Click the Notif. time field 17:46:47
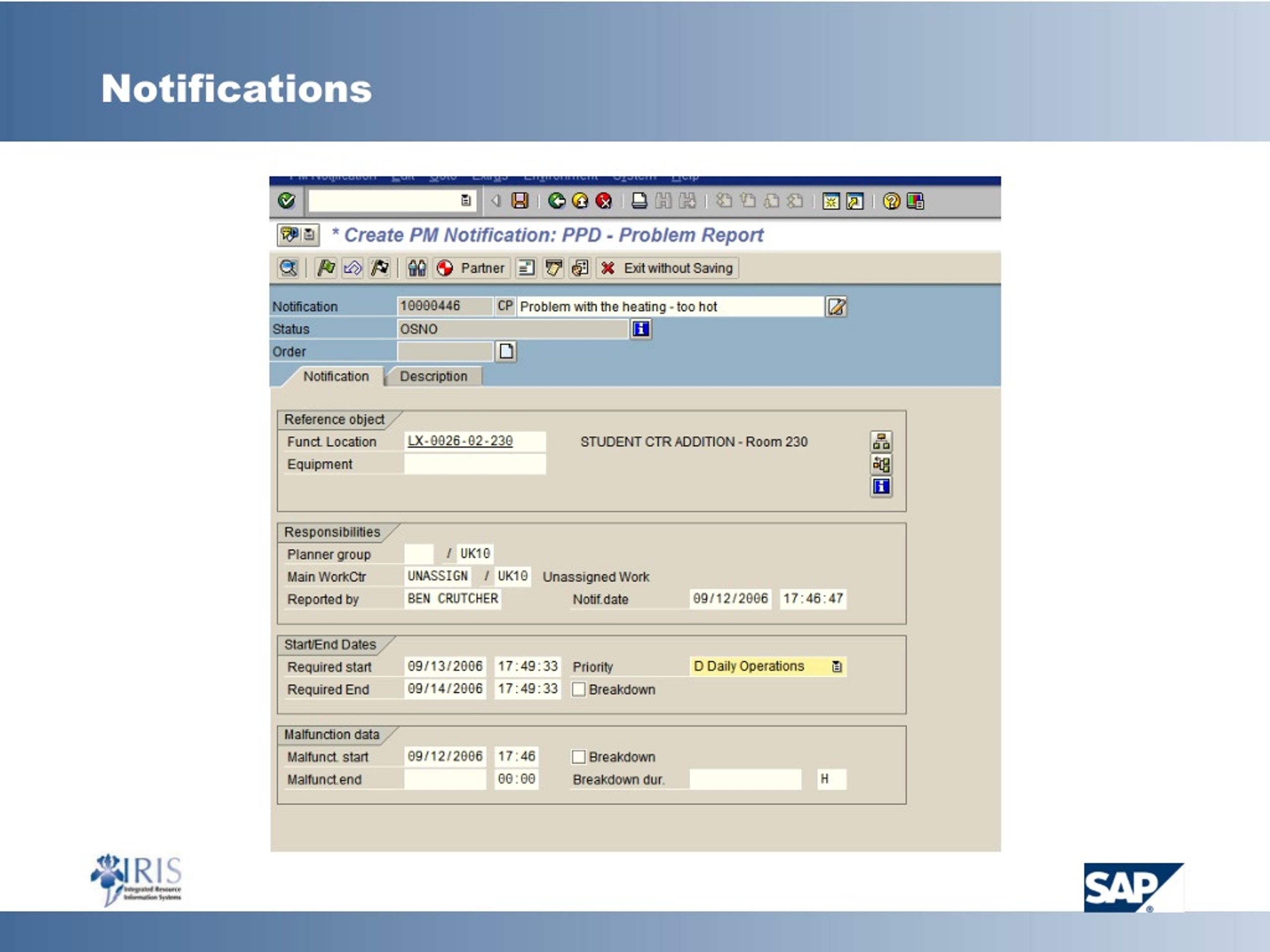Viewport: 1270px width, 952px height. pyautogui.click(x=813, y=598)
